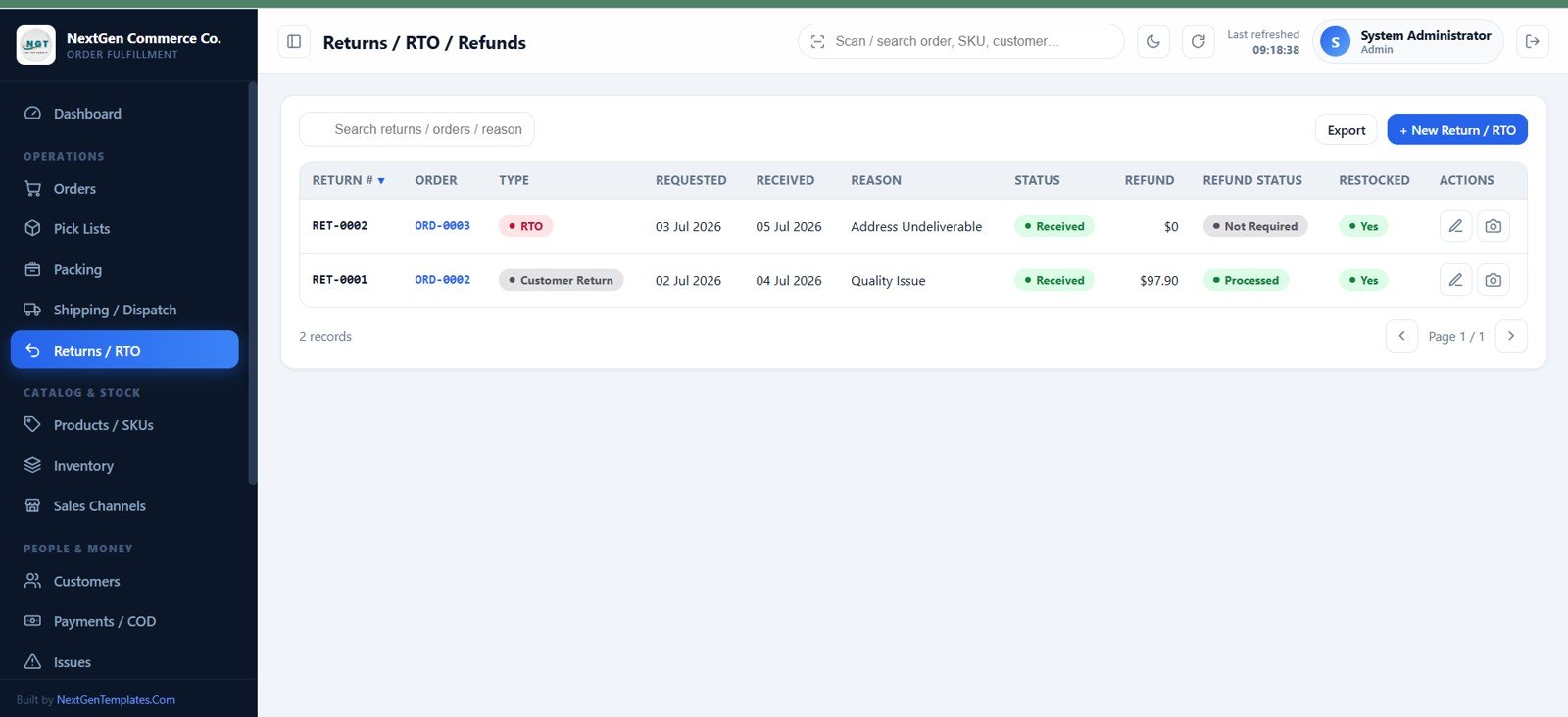Open camera photos for RET-0002

tap(1493, 226)
